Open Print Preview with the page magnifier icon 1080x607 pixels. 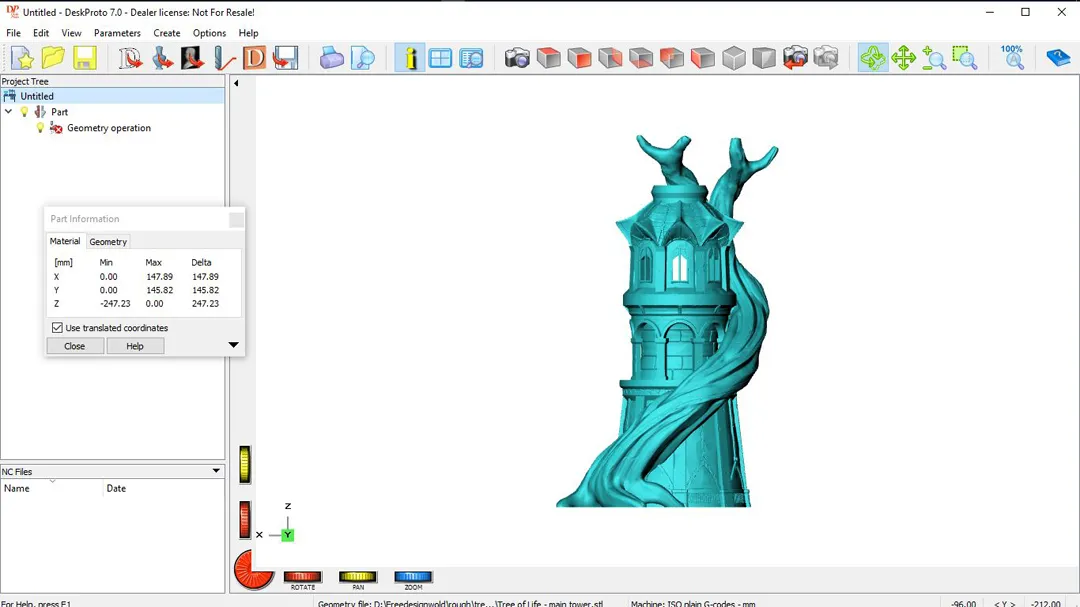(362, 58)
